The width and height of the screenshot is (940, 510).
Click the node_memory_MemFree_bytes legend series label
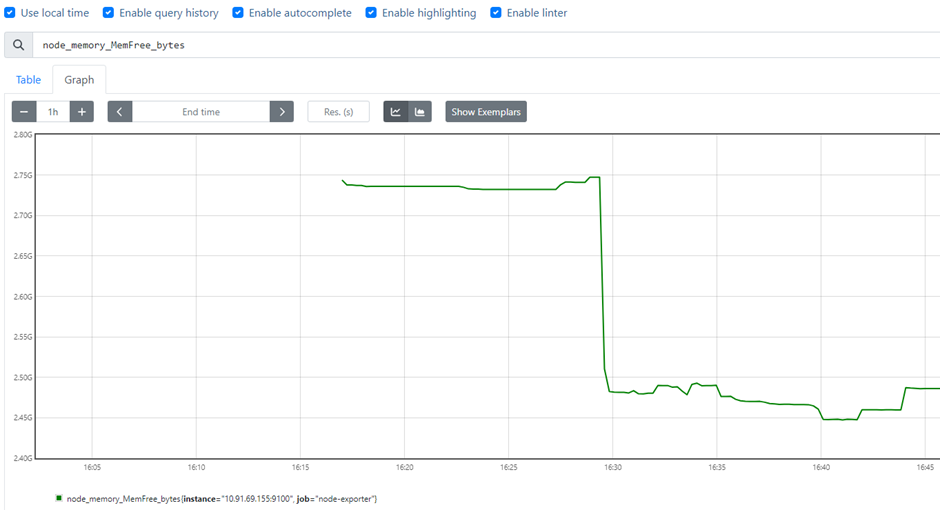point(221,498)
